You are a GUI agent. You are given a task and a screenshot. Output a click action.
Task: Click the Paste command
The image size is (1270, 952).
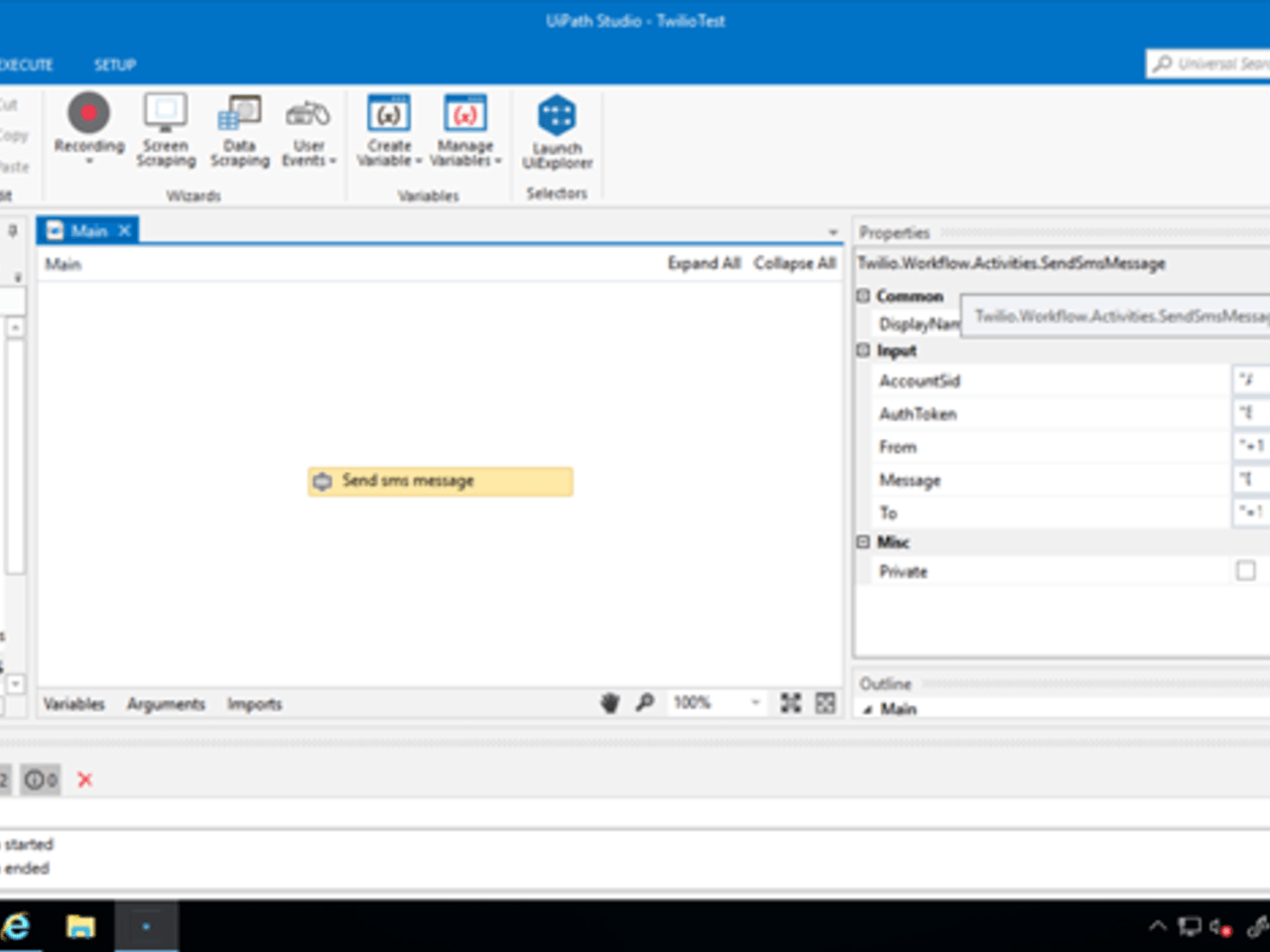tap(14, 167)
